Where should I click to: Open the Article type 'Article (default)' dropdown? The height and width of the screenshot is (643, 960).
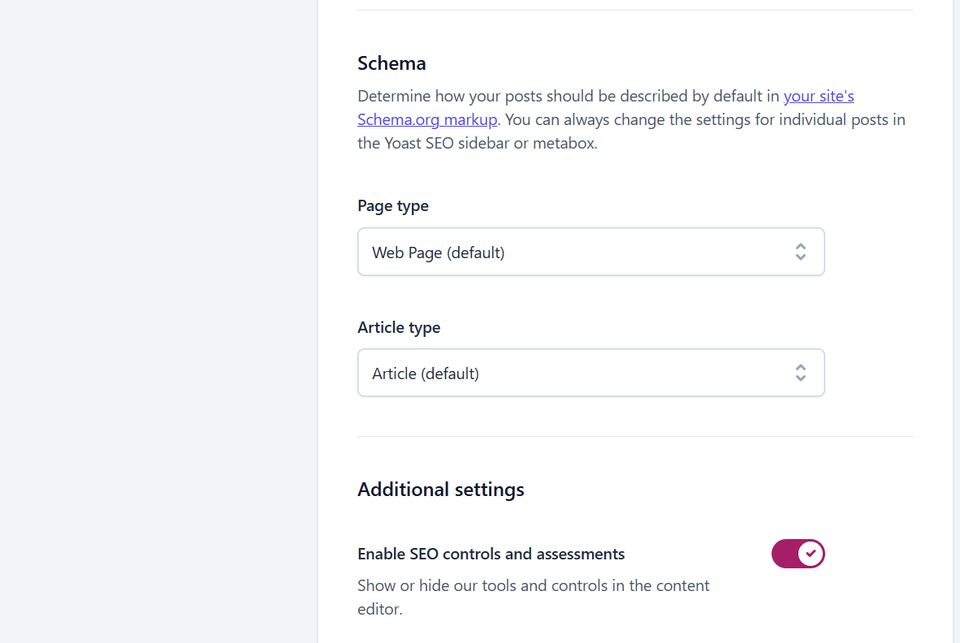click(591, 373)
